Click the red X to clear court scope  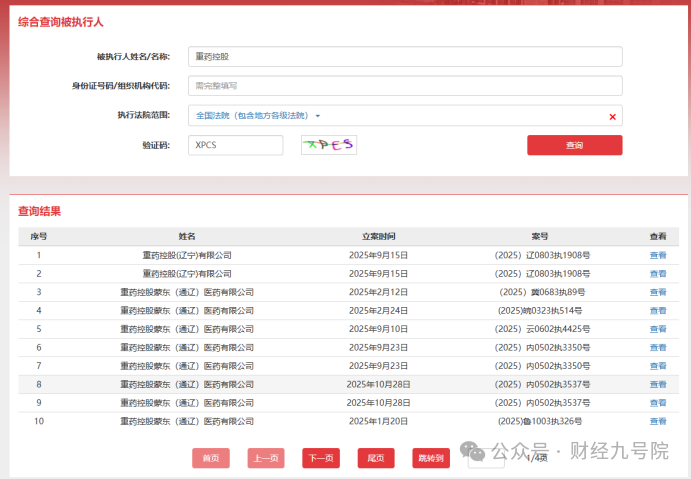612,116
